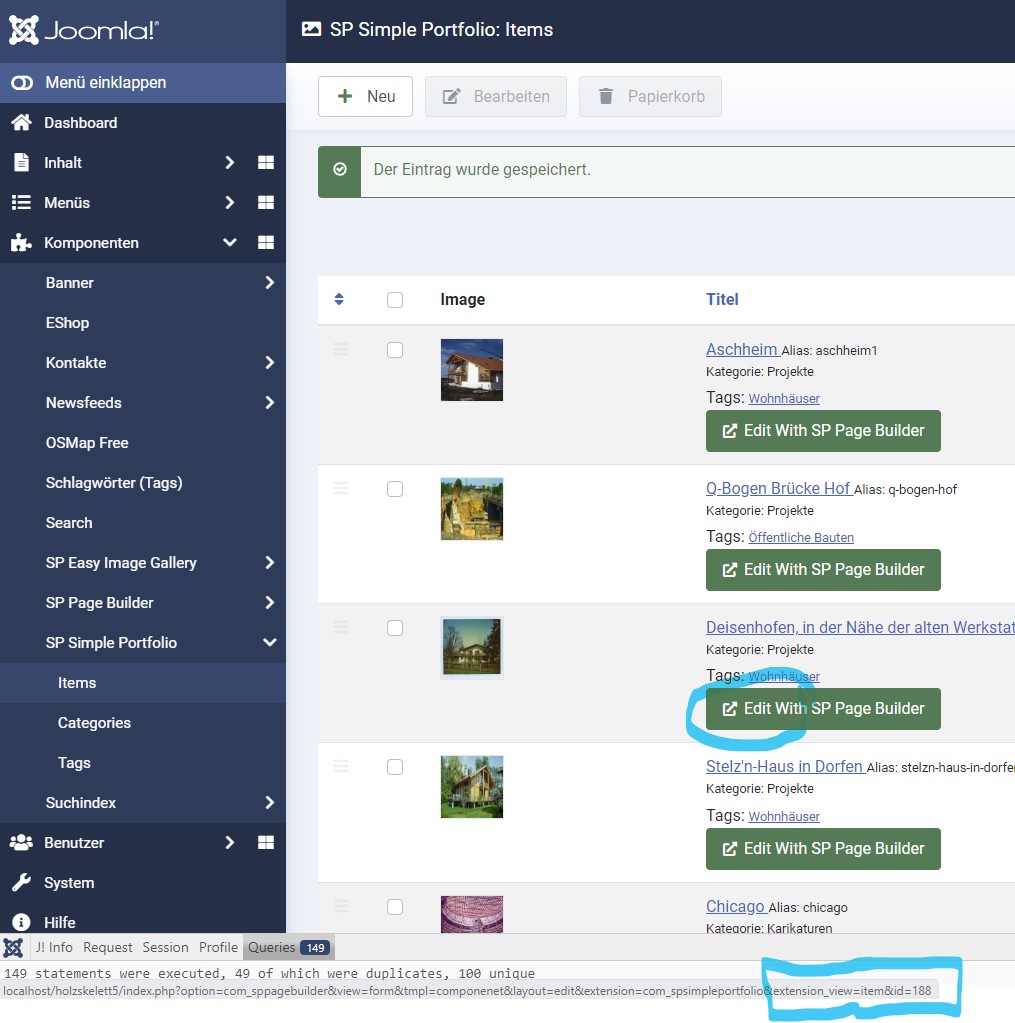Collapse the Komponenten menu chevron
This screenshot has height=1023, width=1015.
pos(230,243)
